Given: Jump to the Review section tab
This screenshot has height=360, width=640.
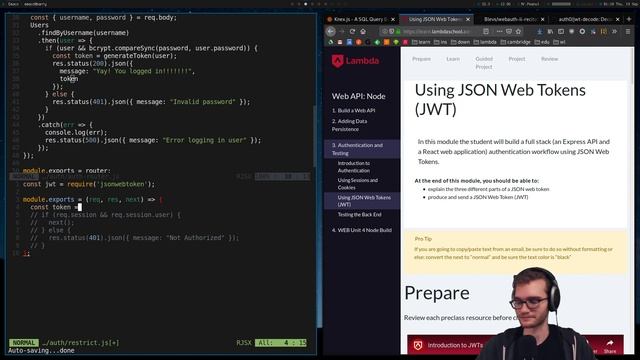Looking at the screenshot, I should coord(549,59).
